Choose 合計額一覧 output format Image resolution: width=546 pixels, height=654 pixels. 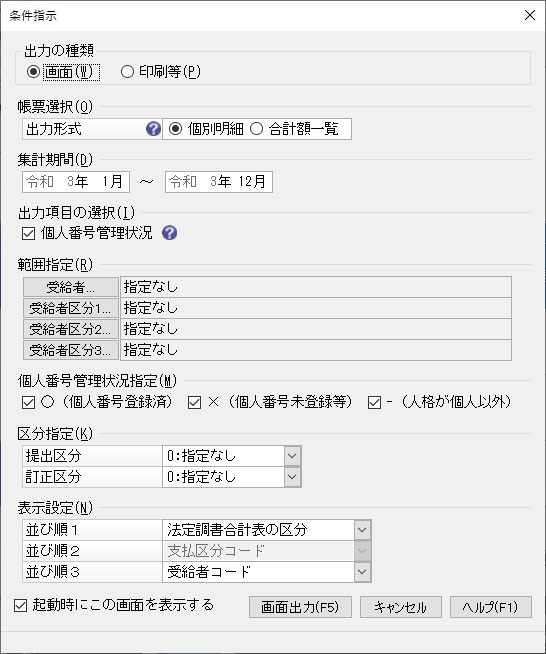(257, 129)
